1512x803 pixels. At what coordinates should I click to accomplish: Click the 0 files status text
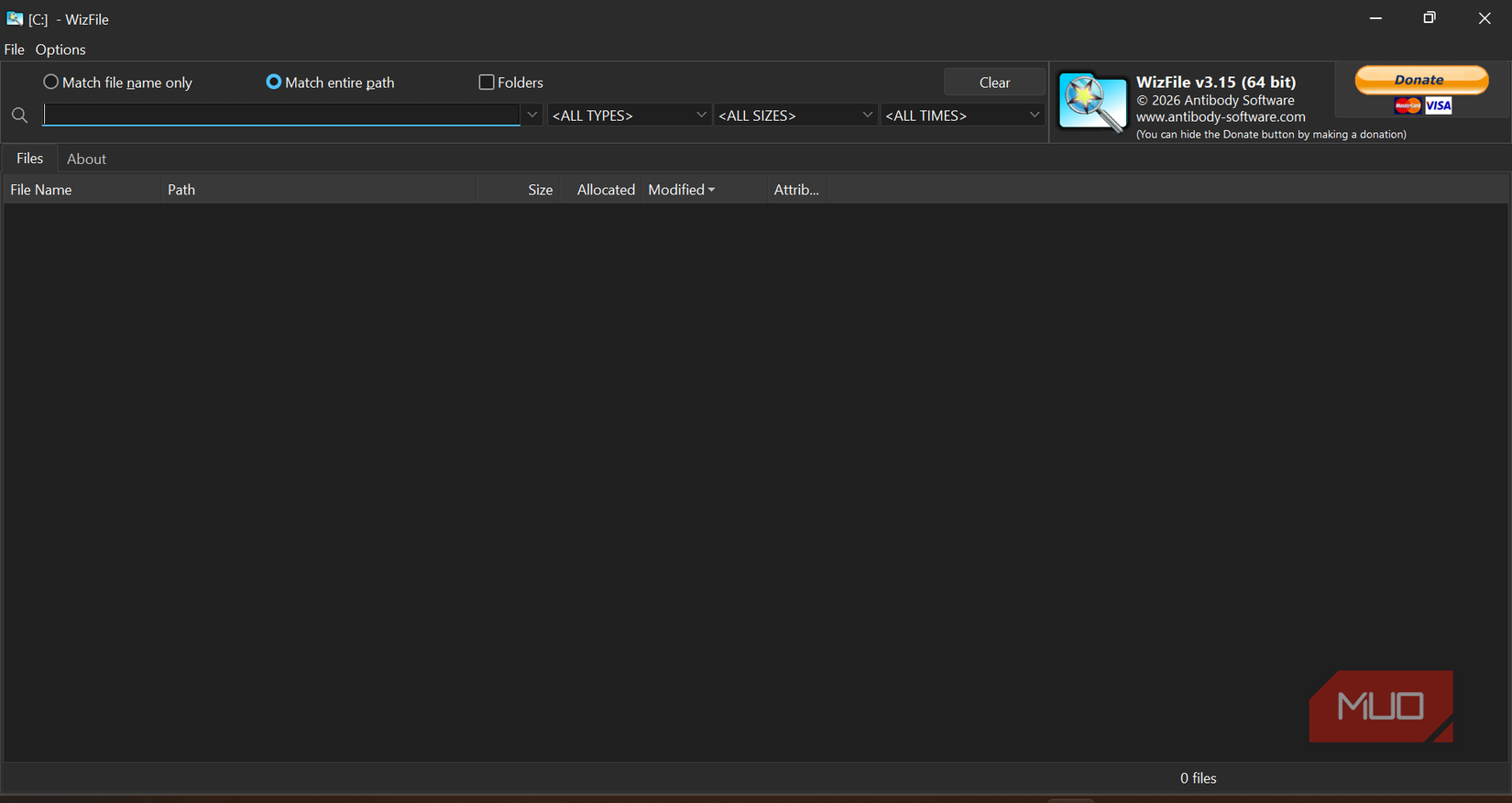(1198, 778)
